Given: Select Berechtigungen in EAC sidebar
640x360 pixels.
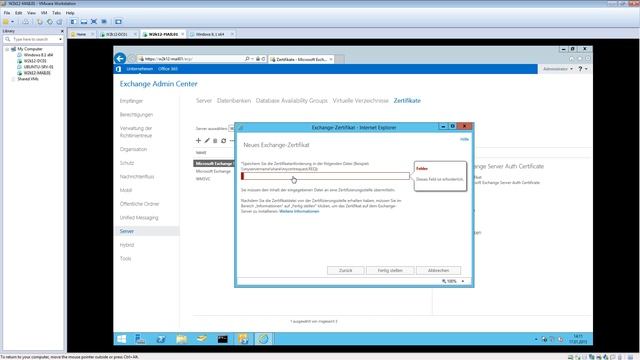Looking at the screenshot, I should 136,115.
